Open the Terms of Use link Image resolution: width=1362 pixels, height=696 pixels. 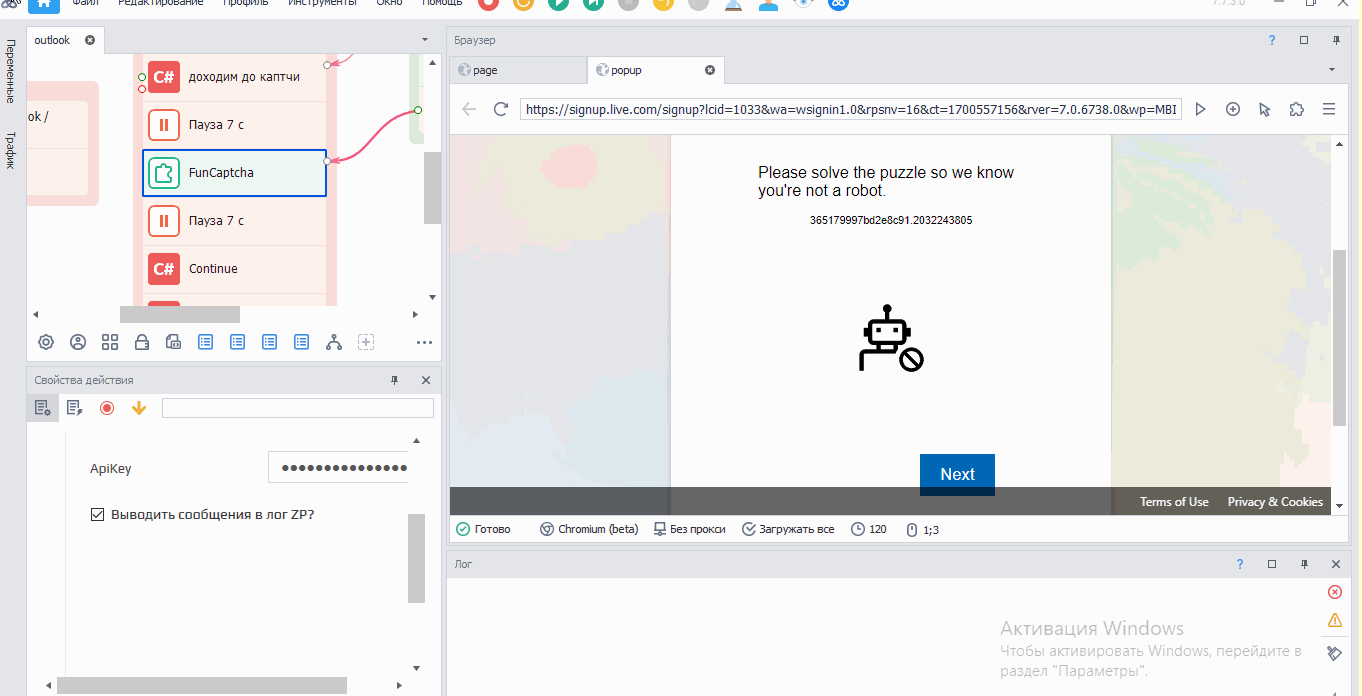click(1174, 502)
